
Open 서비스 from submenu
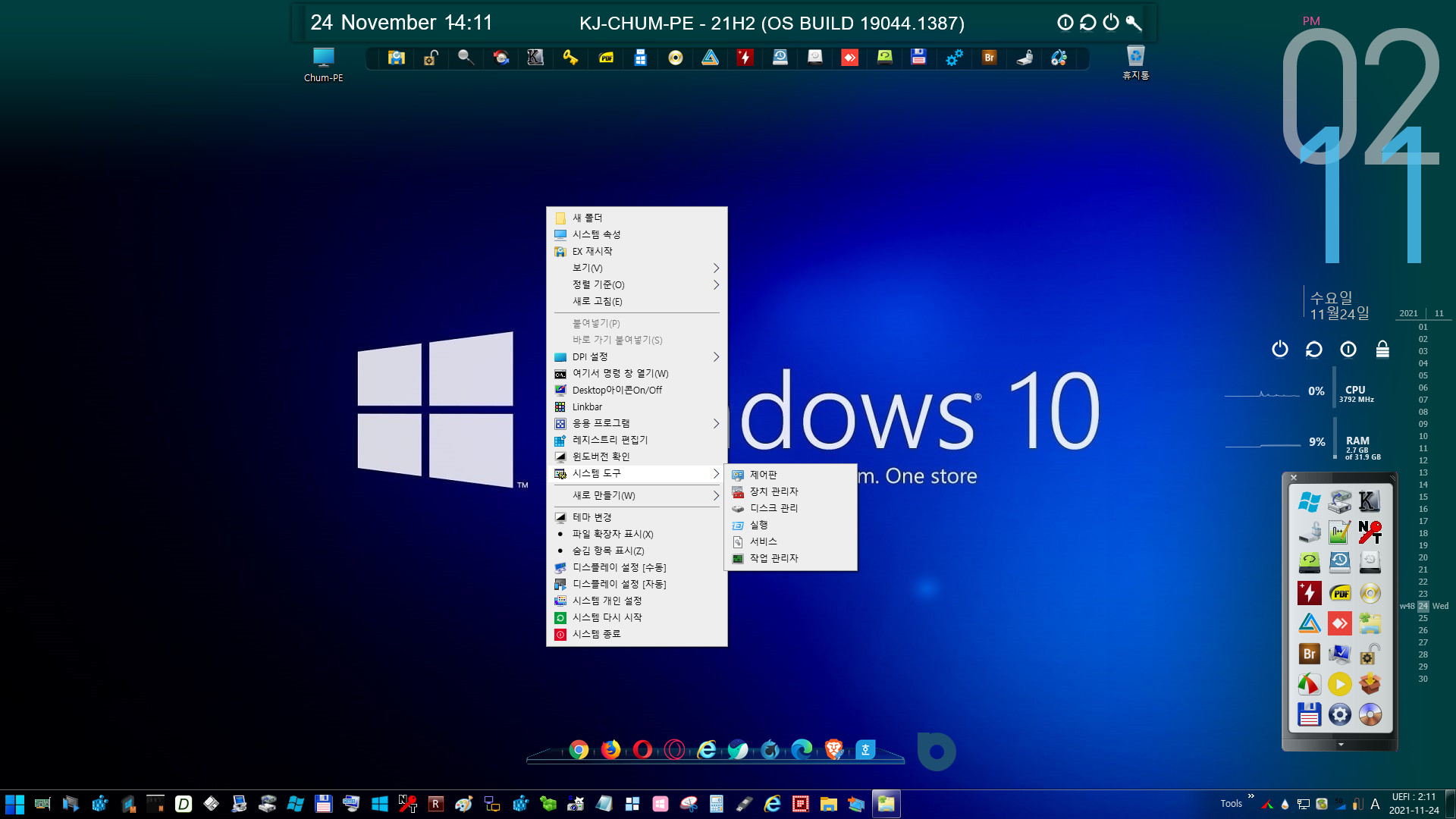point(792,541)
